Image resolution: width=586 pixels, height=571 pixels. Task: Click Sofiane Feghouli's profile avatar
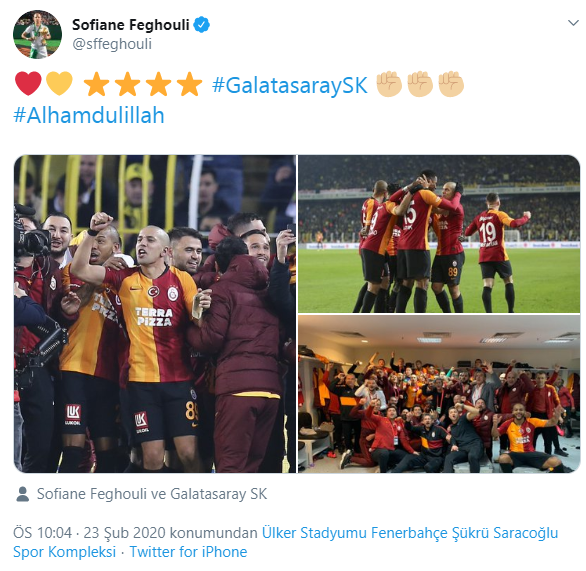pos(37,34)
